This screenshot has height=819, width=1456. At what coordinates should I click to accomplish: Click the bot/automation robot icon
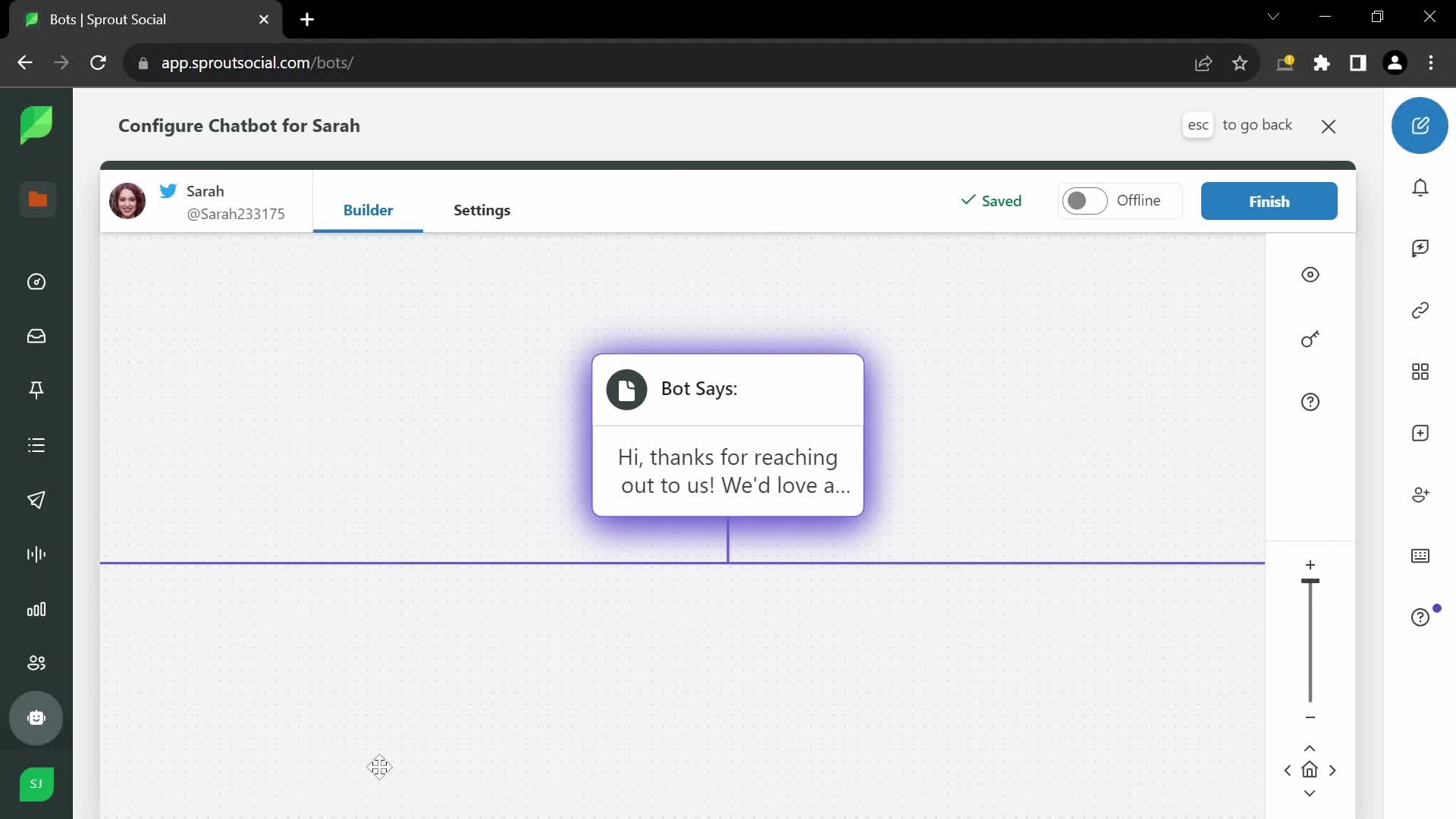pos(37,718)
